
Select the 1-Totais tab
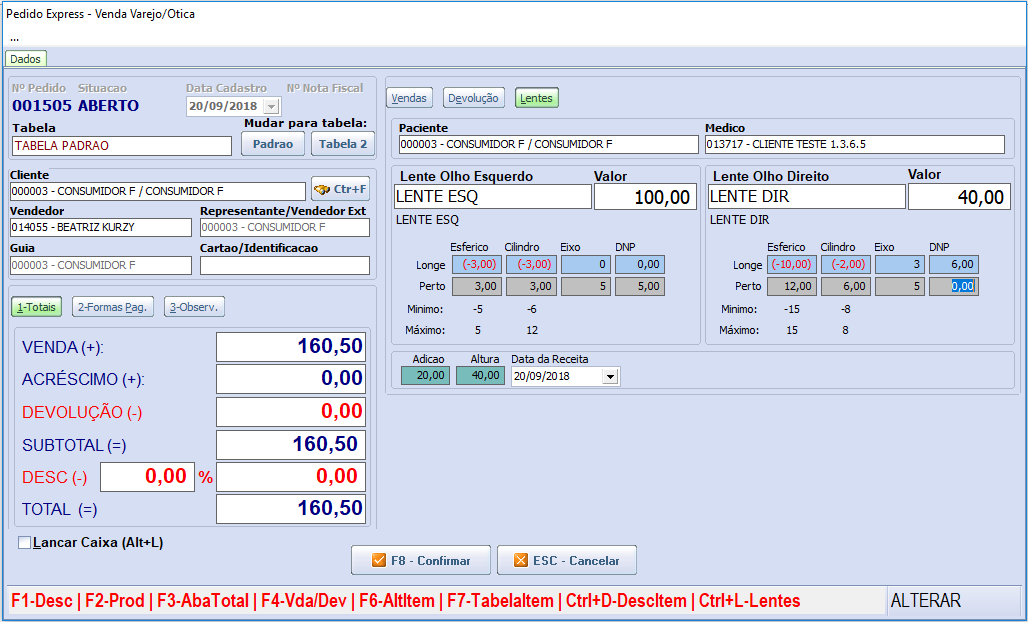click(37, 307)
